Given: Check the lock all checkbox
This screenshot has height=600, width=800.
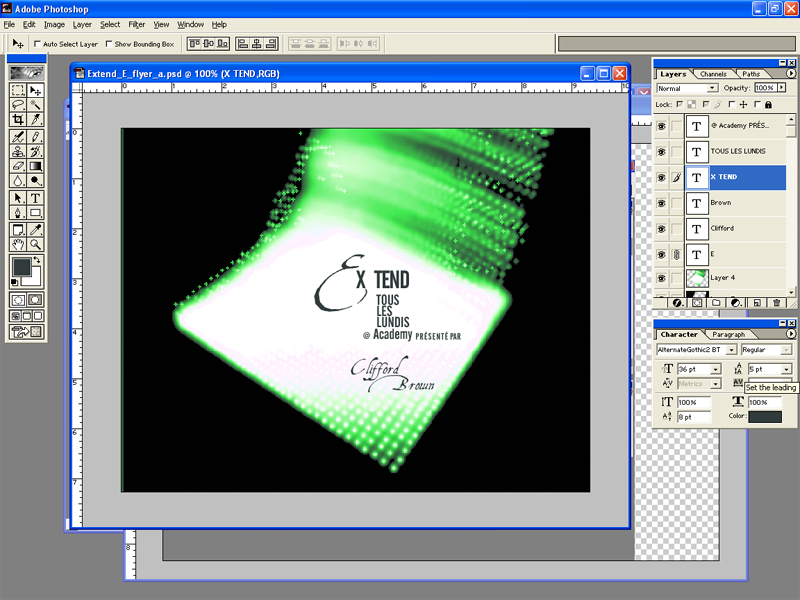Looking at the screenshot, I should pyautogui.click(x=758, y=104).
